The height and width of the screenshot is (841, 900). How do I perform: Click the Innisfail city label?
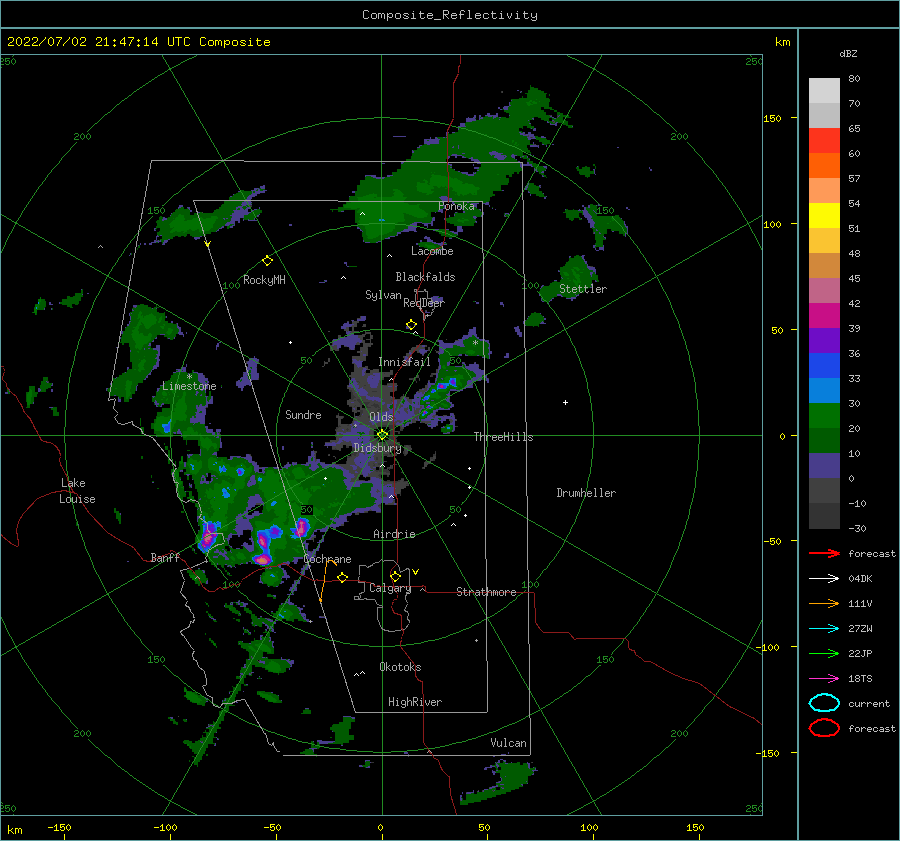[404, 362]
